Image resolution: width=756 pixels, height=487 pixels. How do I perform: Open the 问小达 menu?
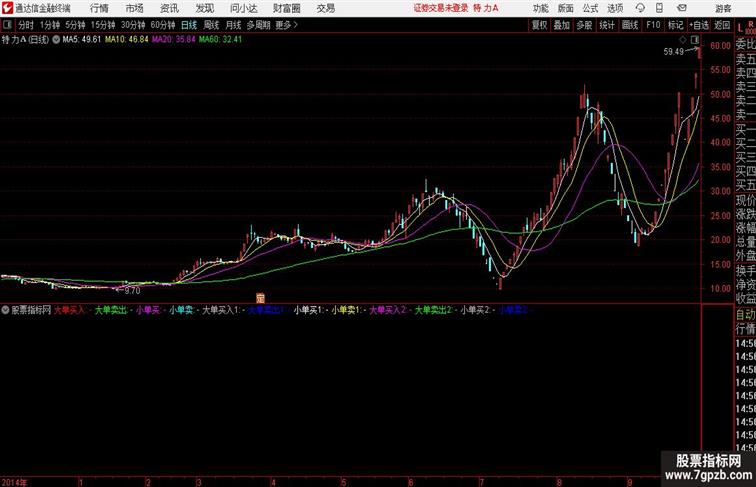(244, 8)
